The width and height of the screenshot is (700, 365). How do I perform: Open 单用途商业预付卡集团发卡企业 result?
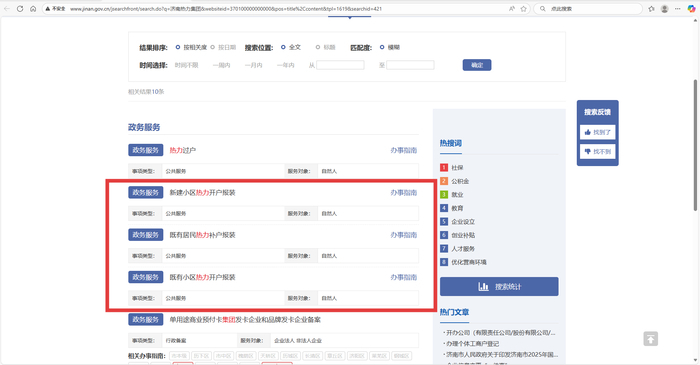[245, 319]
